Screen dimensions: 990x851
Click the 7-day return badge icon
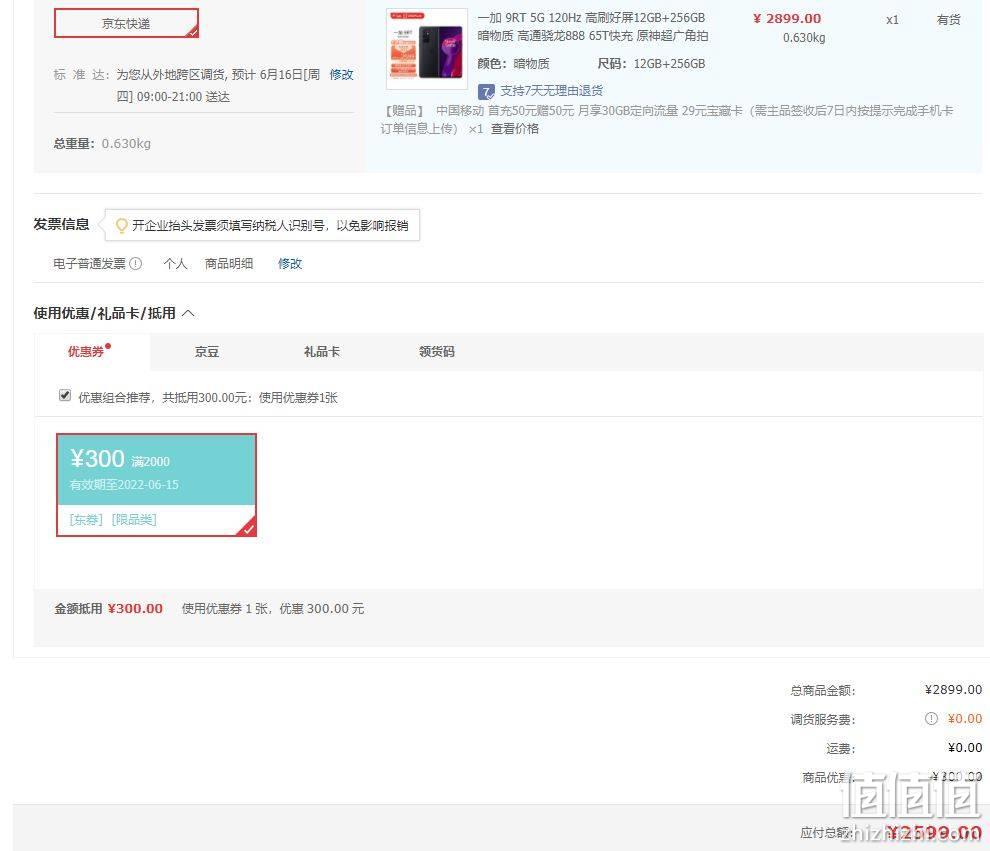tap(486, 92)
